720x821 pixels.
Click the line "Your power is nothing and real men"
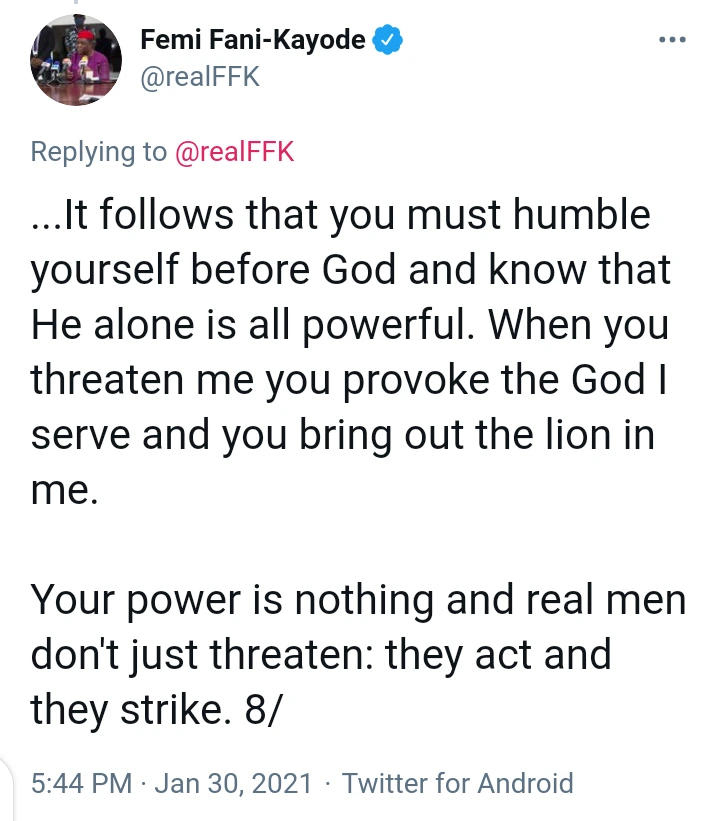click(x=358, y=600)
